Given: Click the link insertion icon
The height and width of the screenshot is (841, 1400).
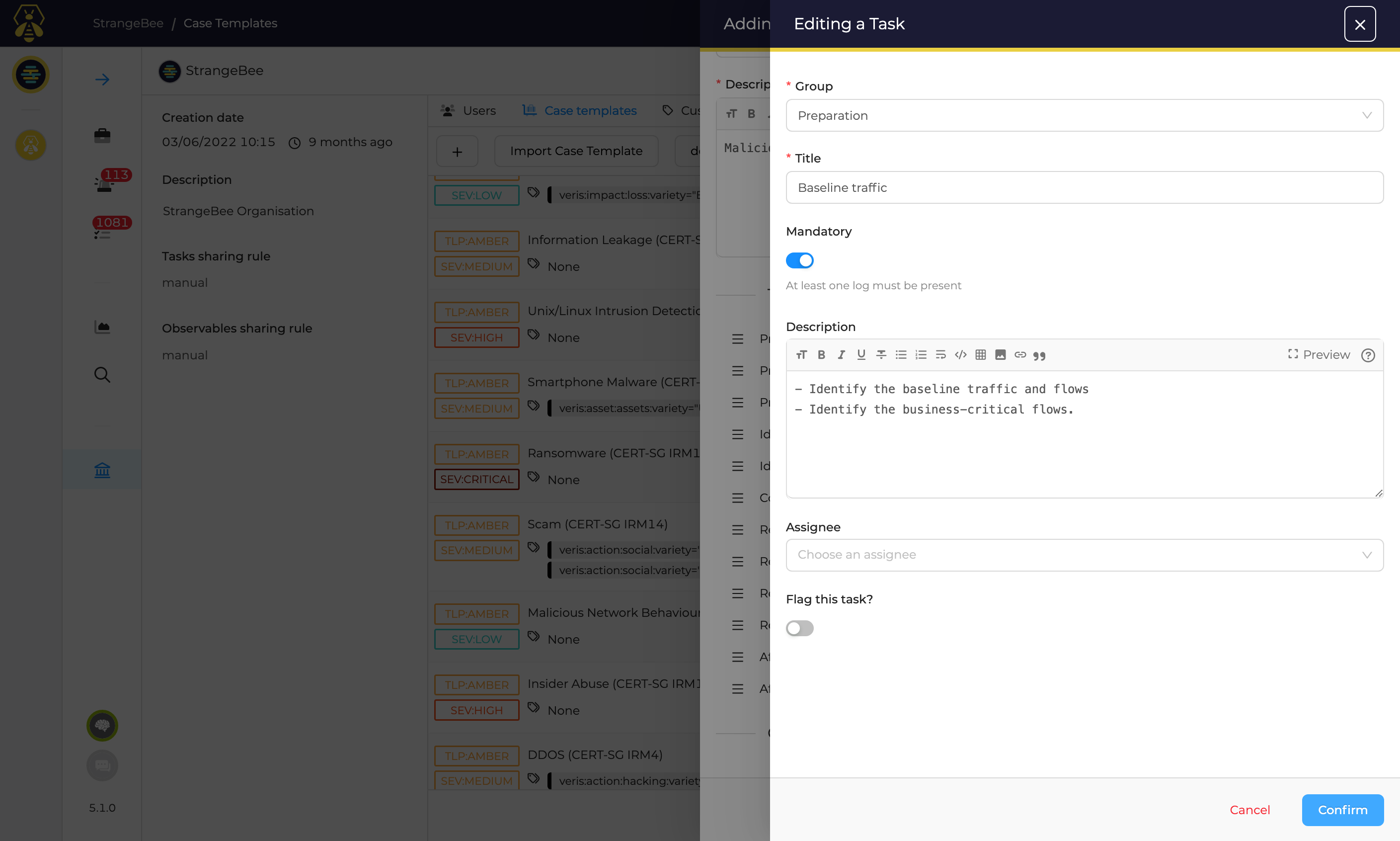Looking at the screenshot, I should [x=1020, y=355].
